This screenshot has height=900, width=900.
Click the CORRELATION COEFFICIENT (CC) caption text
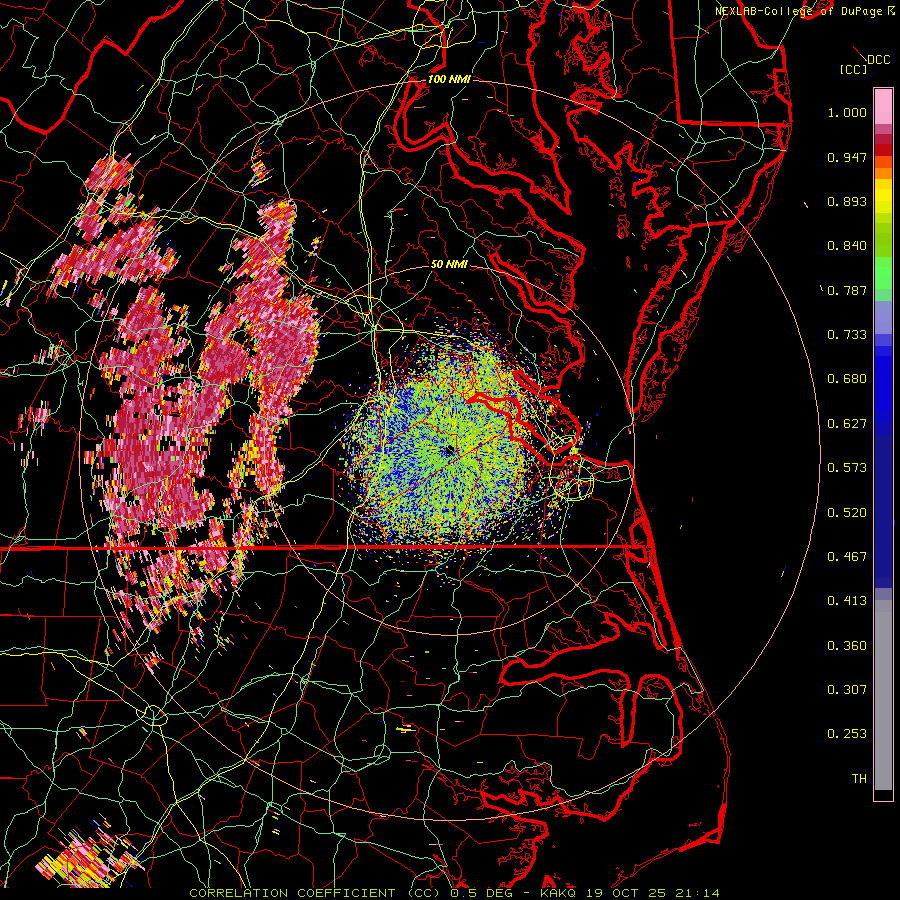315,893
